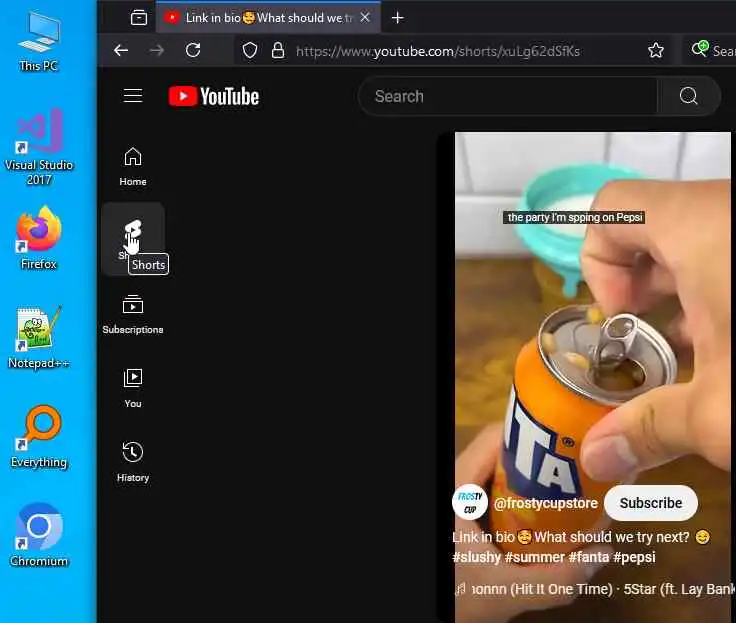
Task: Select Visual Studio 2017 desktop shortcut
Action: [x=39, y=146]
